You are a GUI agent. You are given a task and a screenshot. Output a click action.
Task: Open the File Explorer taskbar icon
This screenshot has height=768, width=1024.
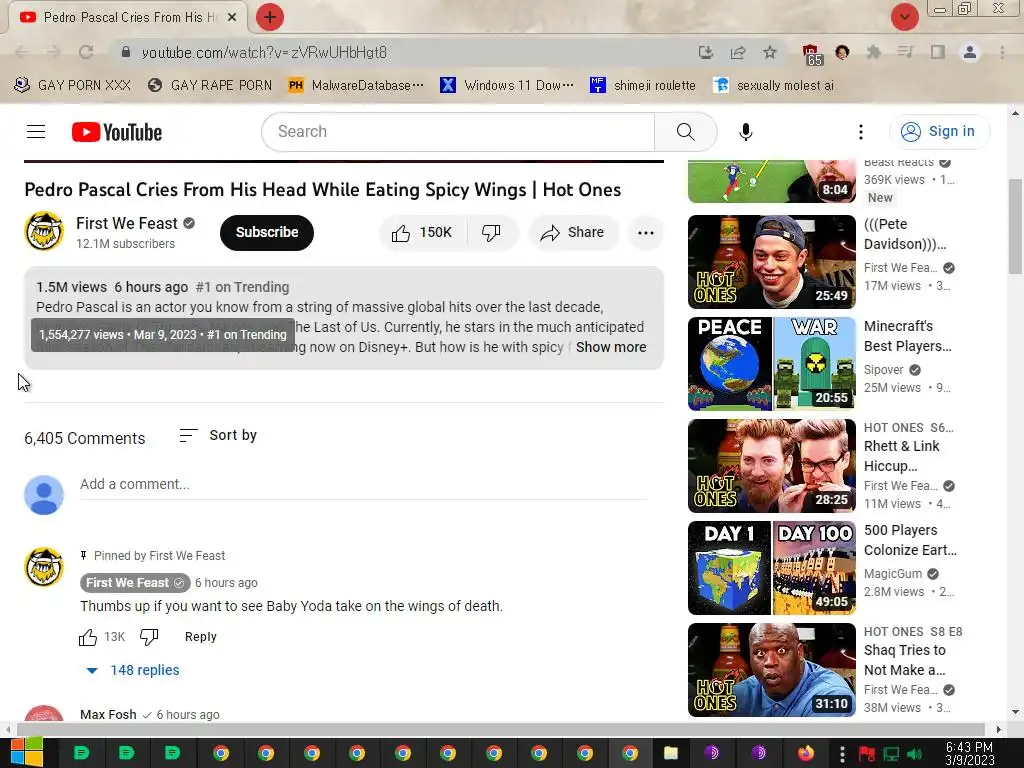click(x=671, y=753)
